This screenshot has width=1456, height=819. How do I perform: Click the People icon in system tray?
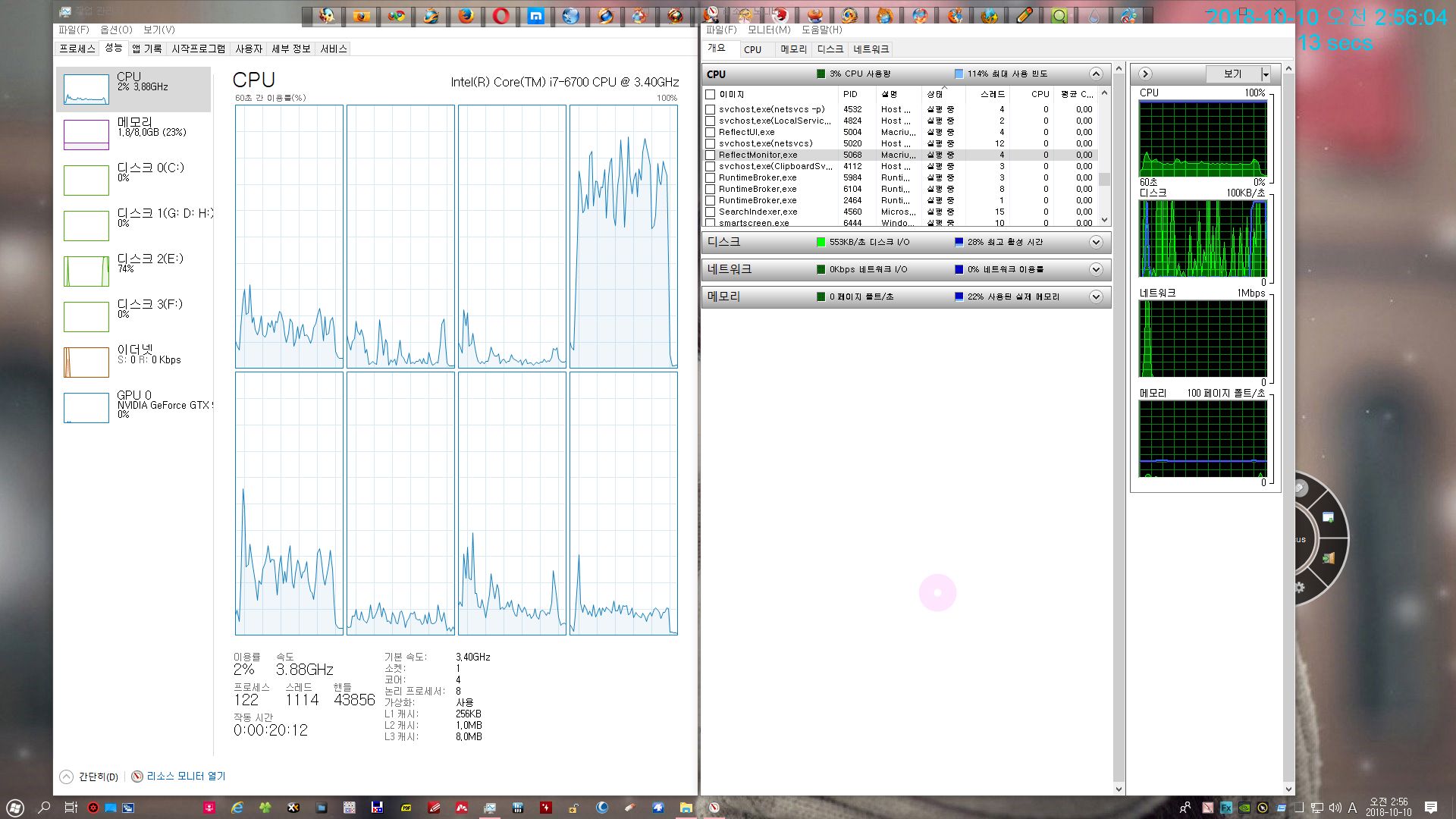(1185, 808)
